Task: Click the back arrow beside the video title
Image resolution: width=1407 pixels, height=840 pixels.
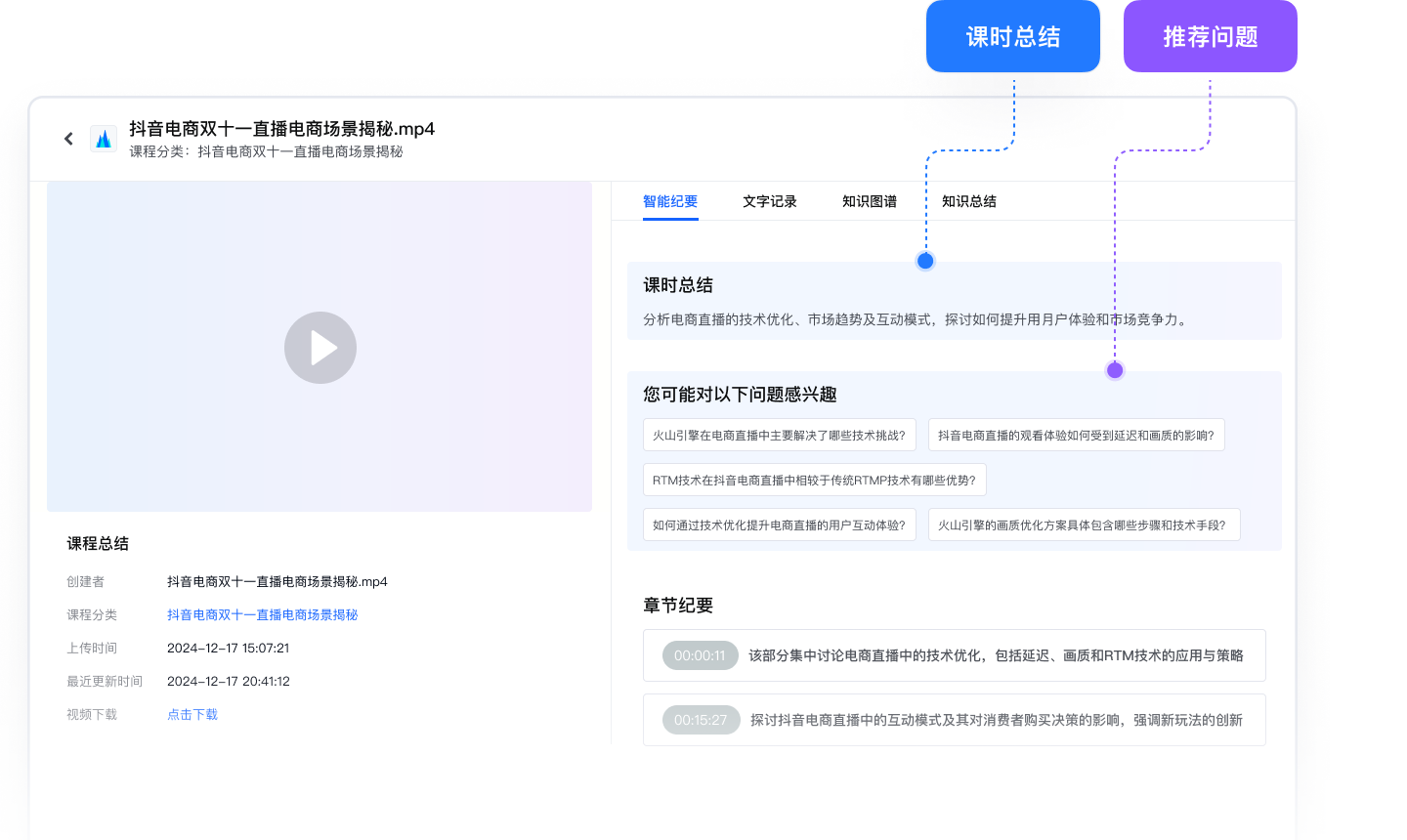Action: [x=68, y=138]
